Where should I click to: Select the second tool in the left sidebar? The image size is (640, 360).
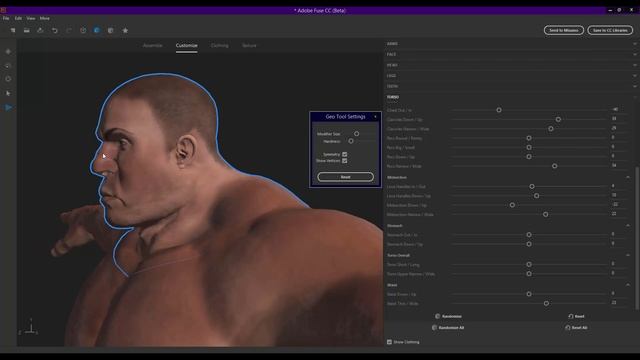8,66
